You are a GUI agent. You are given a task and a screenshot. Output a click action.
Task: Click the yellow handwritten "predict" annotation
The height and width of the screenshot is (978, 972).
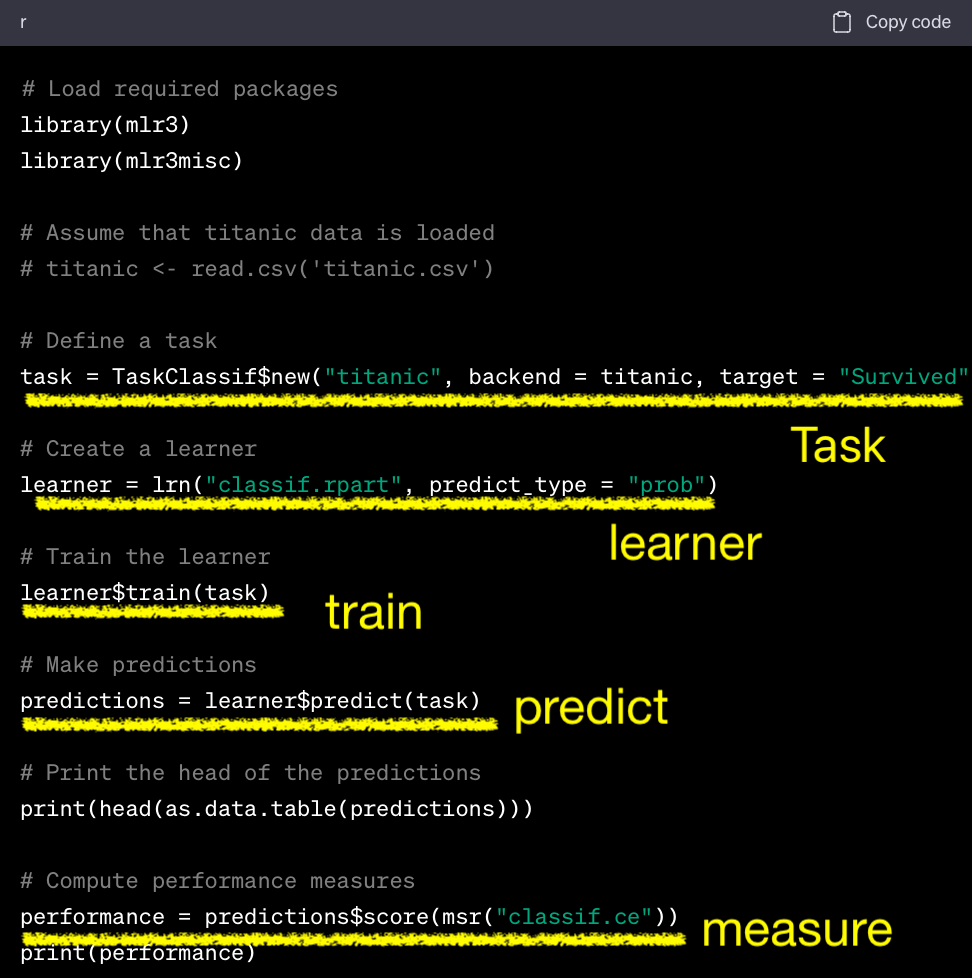point(591,708)
